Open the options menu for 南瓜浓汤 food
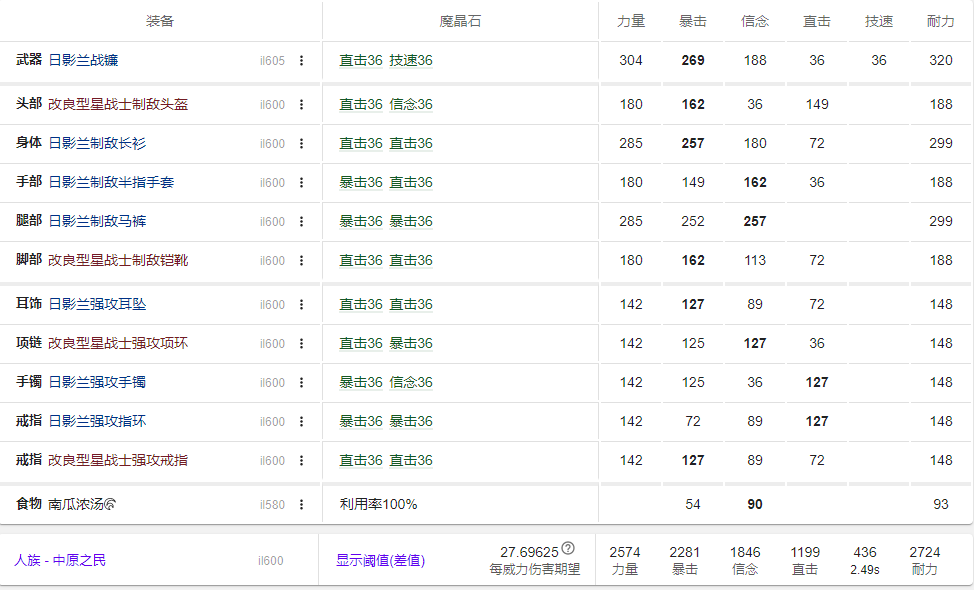974x590 pixels. 303,503
